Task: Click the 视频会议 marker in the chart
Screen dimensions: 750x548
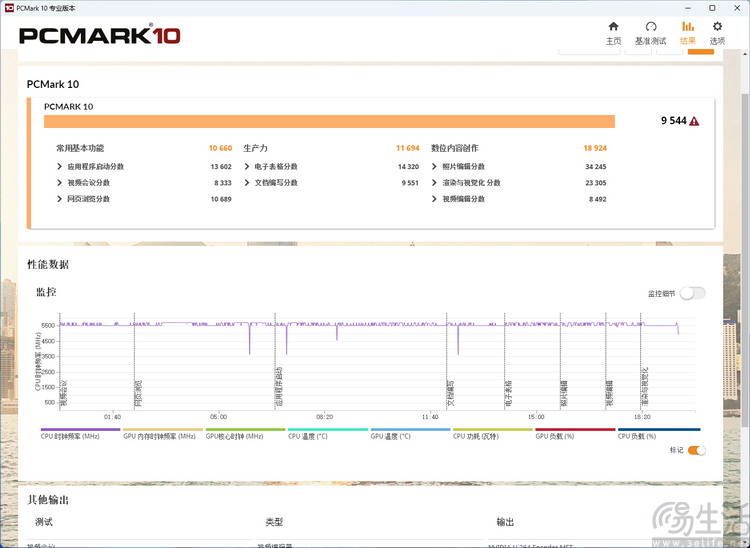Action: tap(64, 394)
